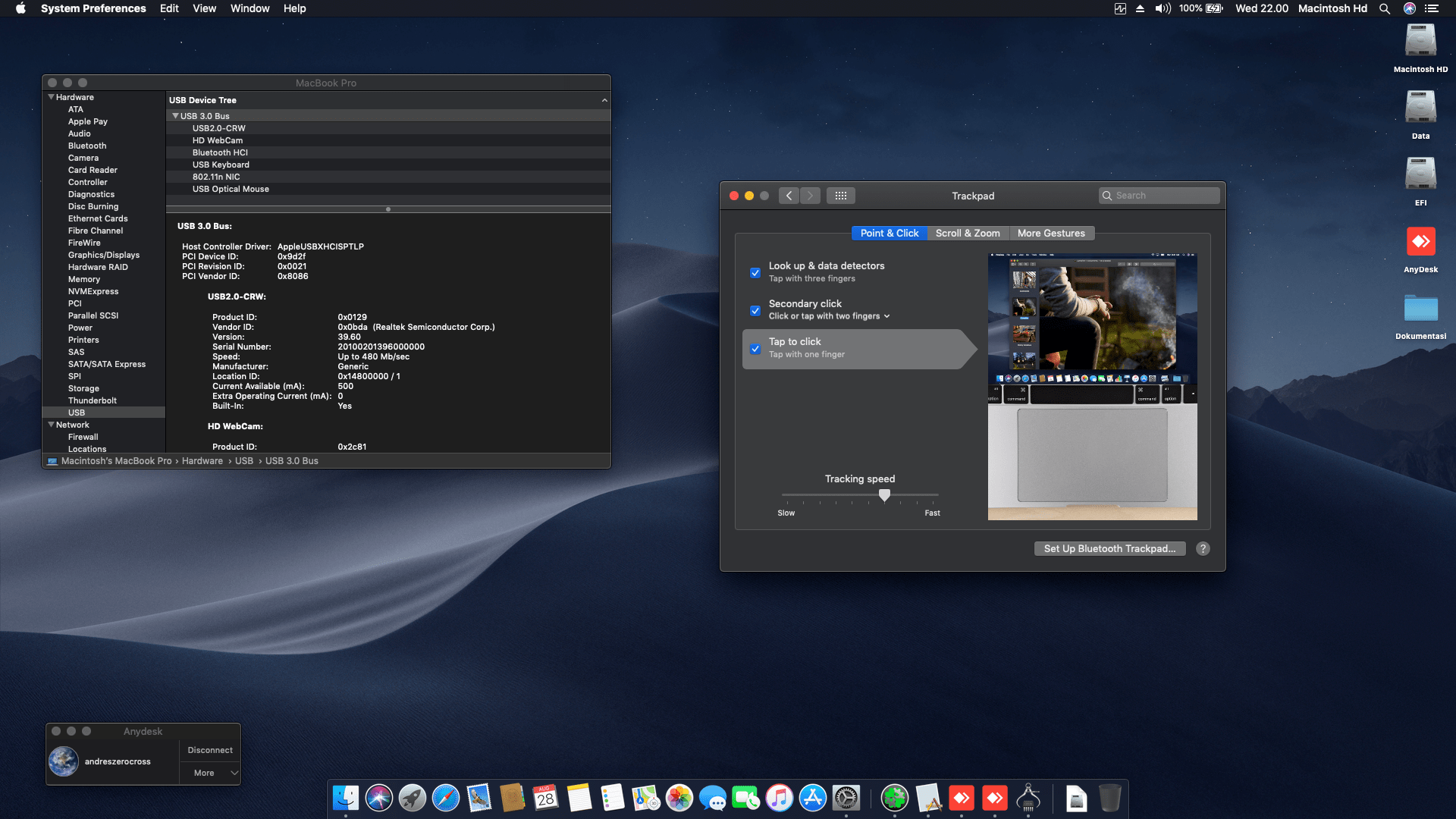Image resolution: width=1456 pixels, height=819 pixels.
Task: Open iTunes from the dock
Action: click(780, 798)
